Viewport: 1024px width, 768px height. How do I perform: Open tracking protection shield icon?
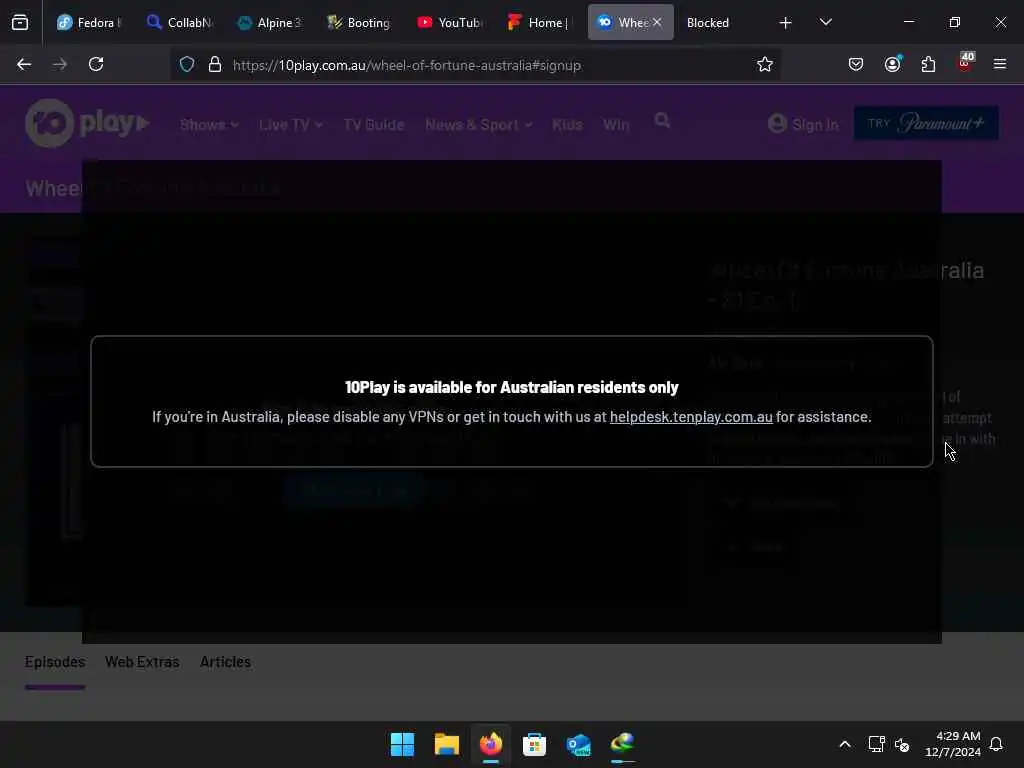pos(187,64)
